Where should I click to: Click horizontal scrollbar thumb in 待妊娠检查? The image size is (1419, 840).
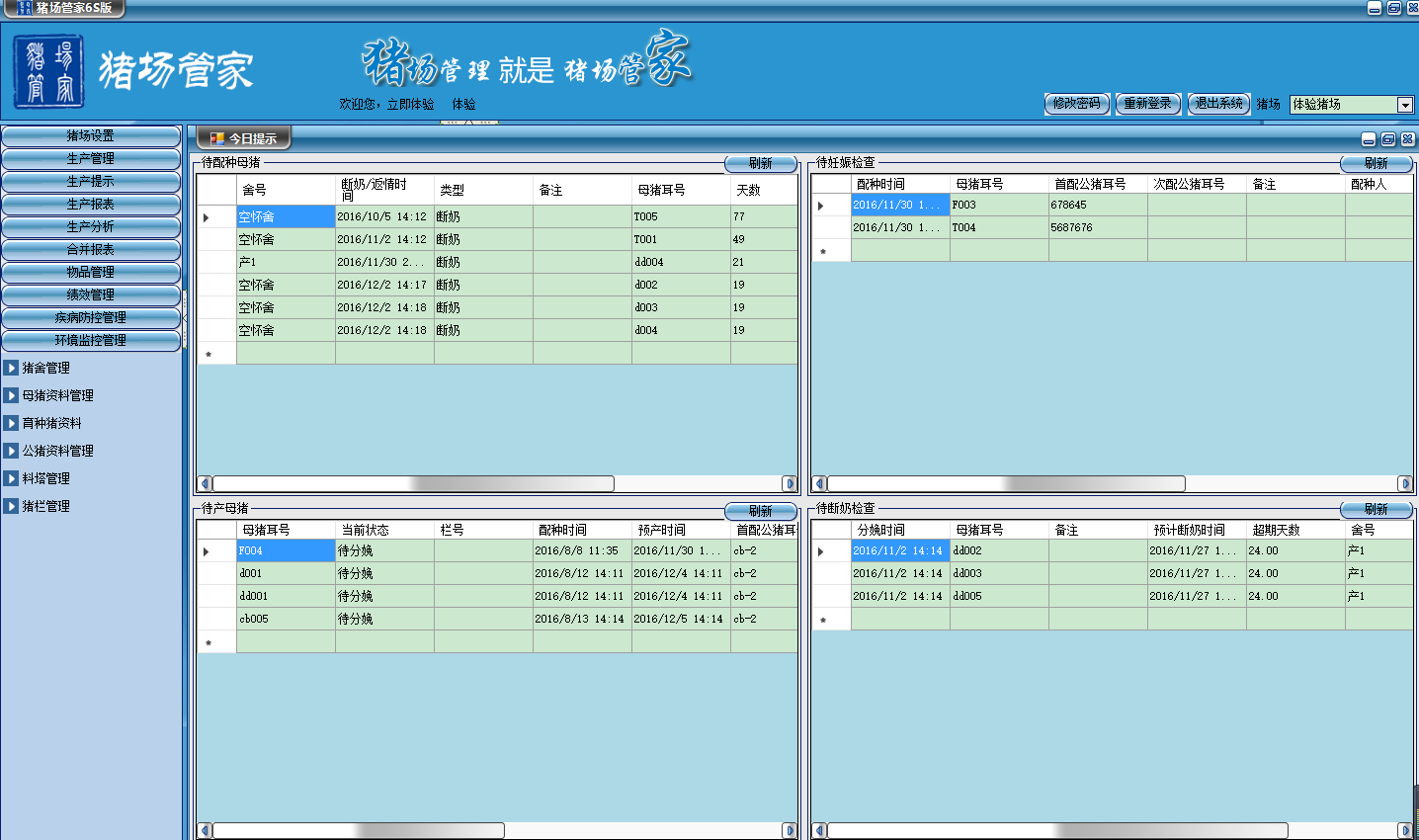(1006, 484)
